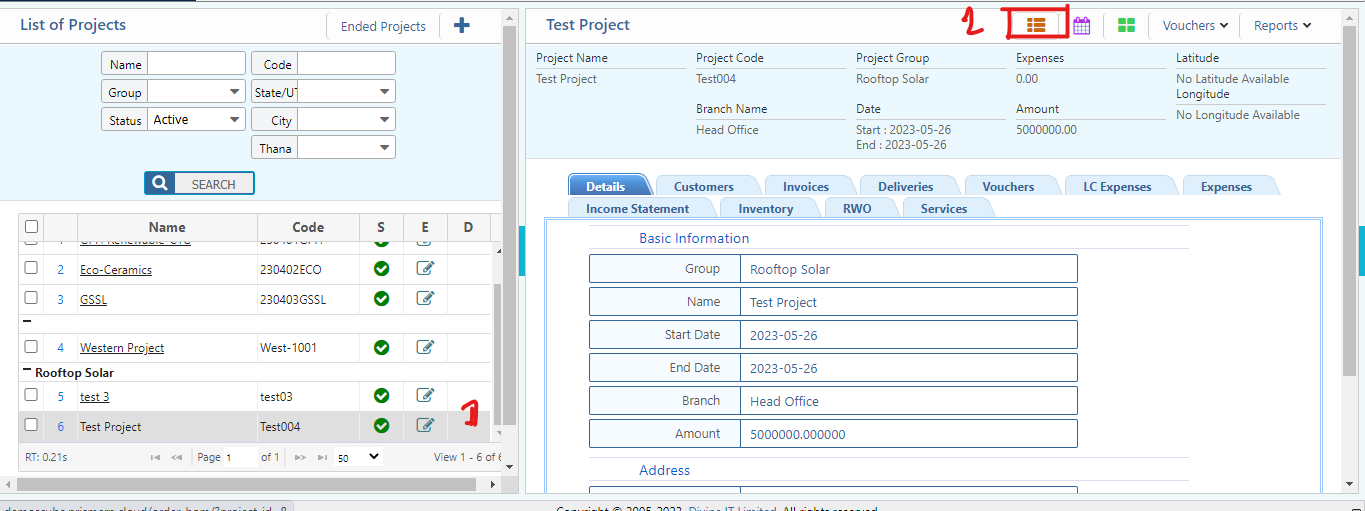The image size is (1365, 511).
Task: Open the RWO tab
Action: [857, 208]
